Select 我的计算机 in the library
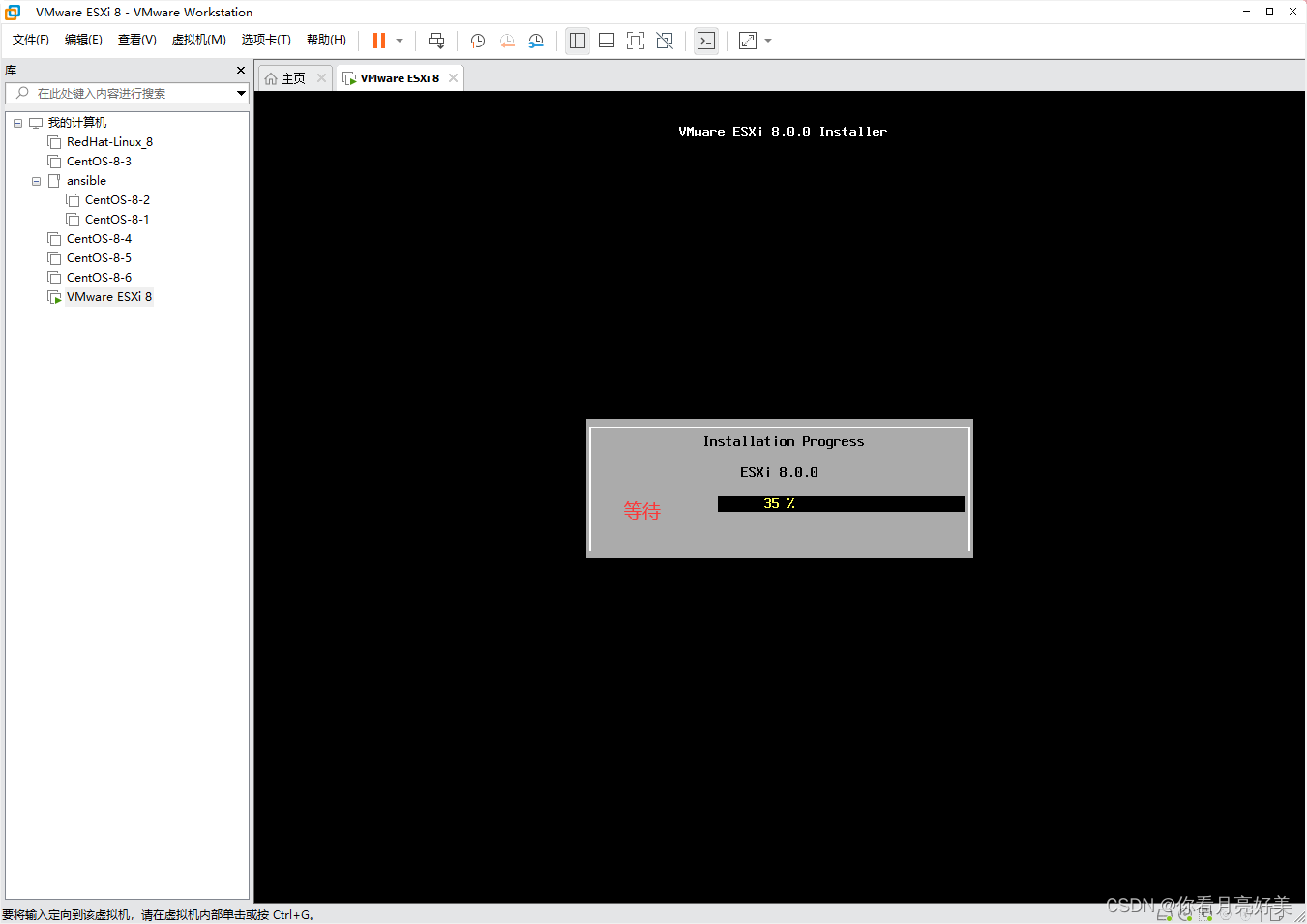 (77, 123)
